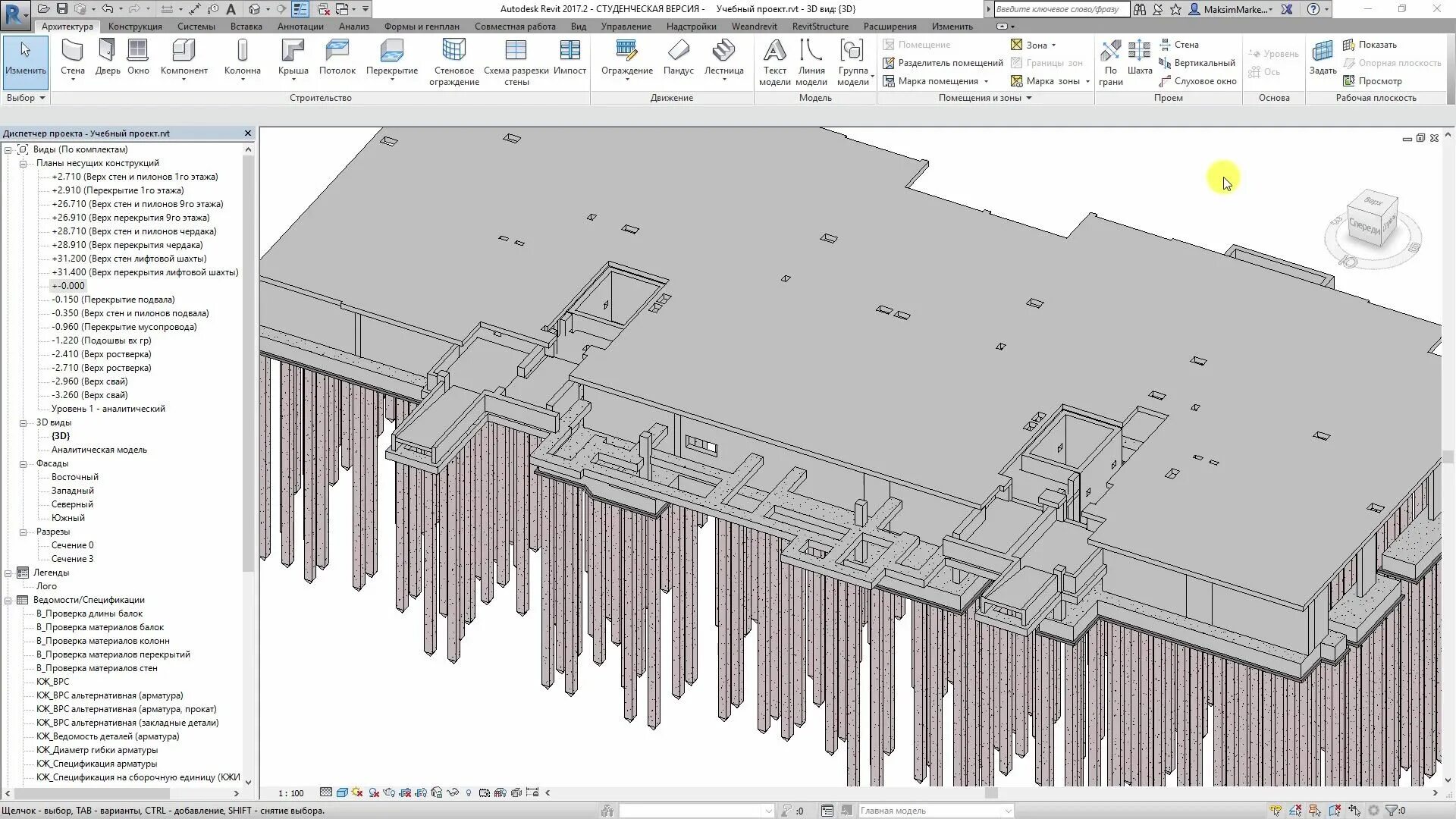Viewport: 1456px width, 819px height.
Task: Open the Управление ribbon tab
Action: [626, 26]
